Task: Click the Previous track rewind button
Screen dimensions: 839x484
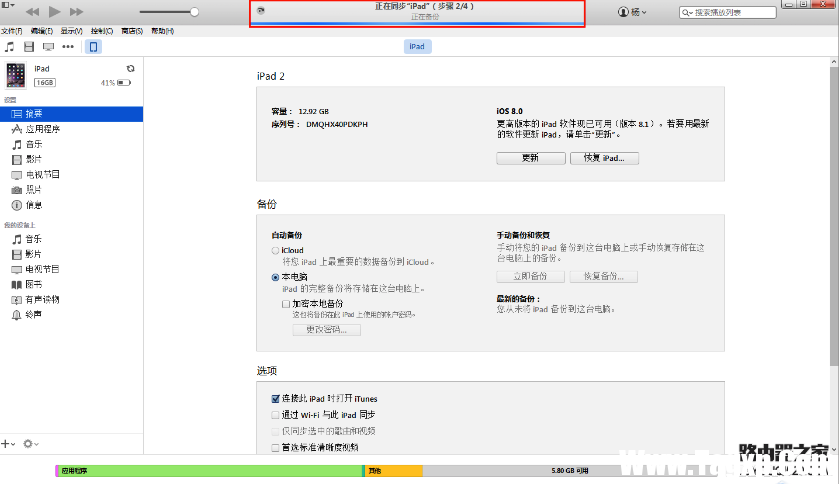Action: (33, 11)
